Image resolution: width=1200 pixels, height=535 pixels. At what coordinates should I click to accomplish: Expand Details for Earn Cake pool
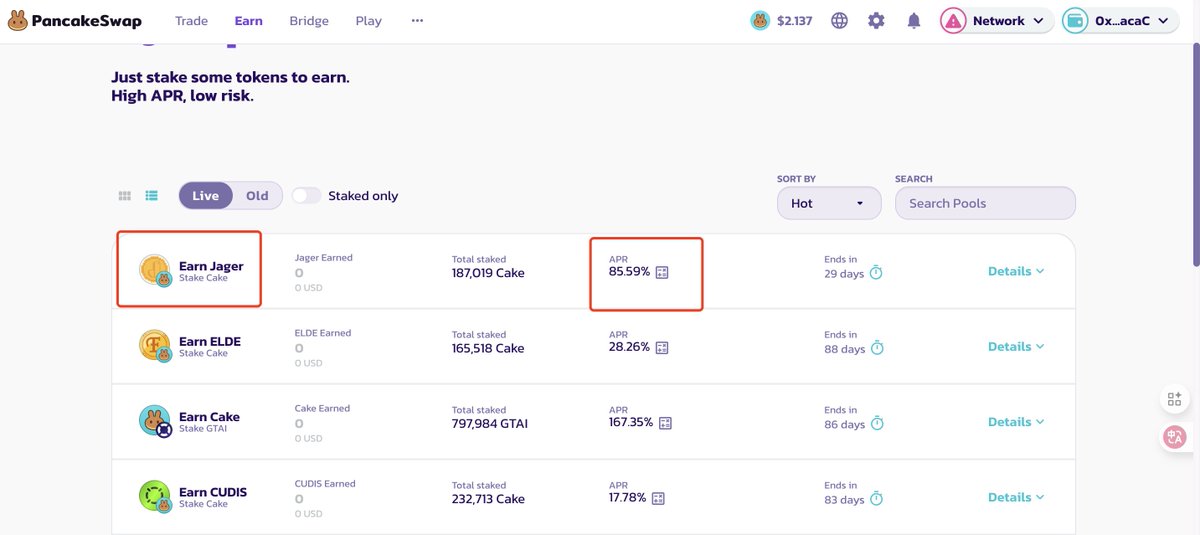coord(1016,422)
